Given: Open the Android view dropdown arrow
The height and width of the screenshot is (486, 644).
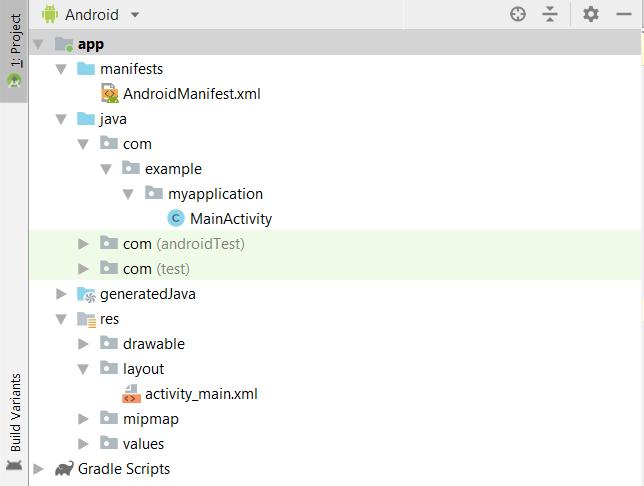Looking at the screenshot, I should 135,15.
